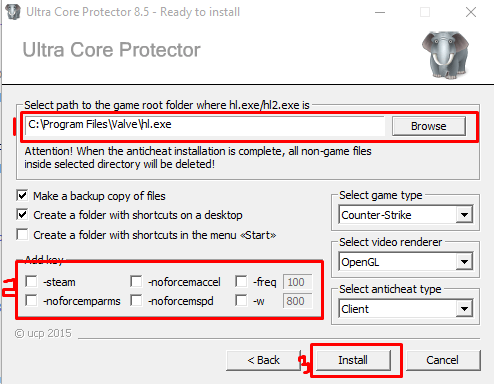Viewport: 494px width, 384px height.
Task: Enable the -freq key checkbox
Action: (x=241, y=282)
